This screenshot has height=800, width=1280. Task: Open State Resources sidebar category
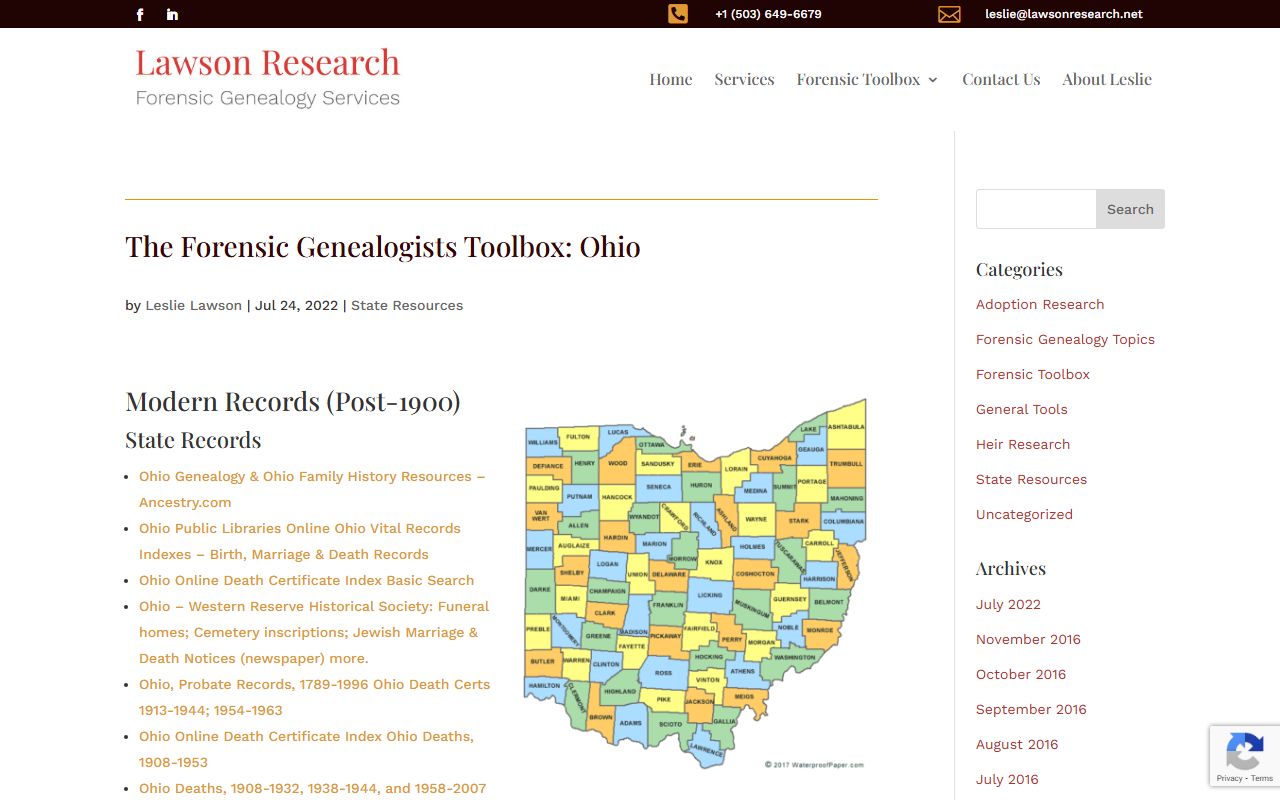[1031, 479]
